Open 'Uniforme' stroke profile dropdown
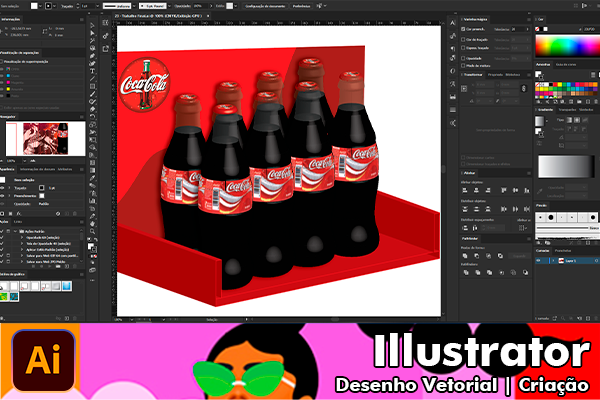The height and width of the screenshot is (400, 600). click(x=134, y=6)
